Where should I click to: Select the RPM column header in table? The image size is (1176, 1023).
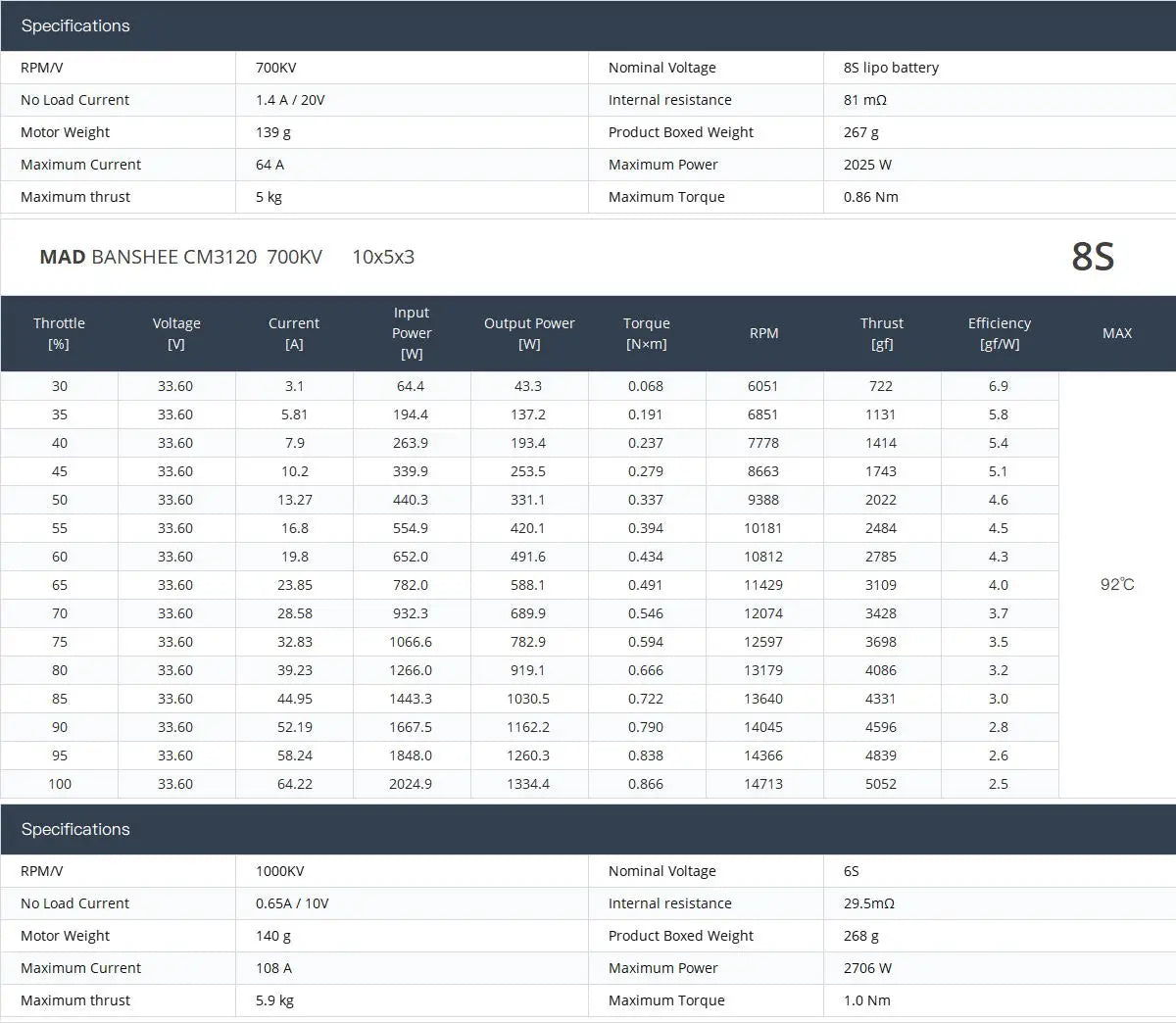coord(764,333)
